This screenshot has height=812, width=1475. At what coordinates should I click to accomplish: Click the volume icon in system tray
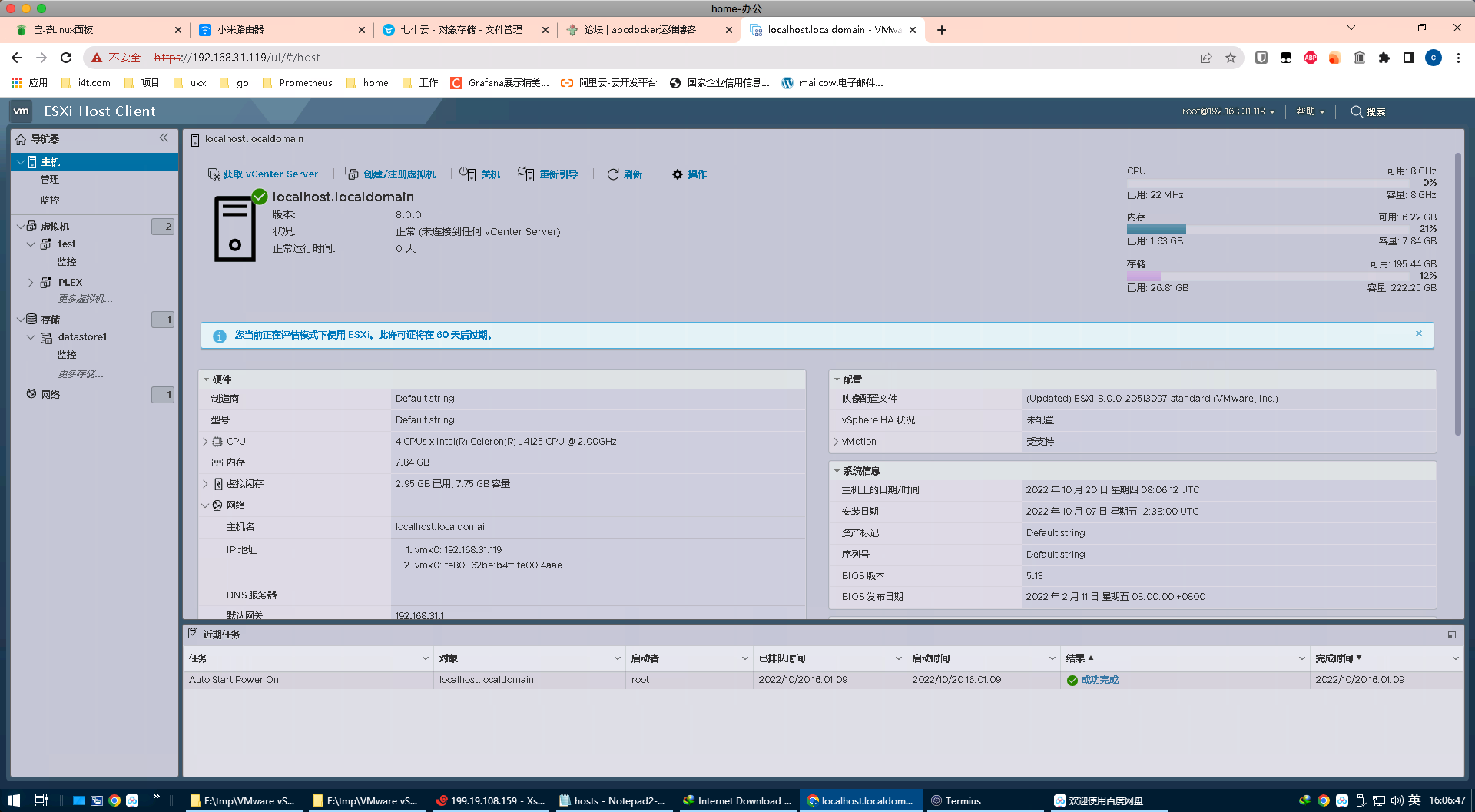click(1397, 800)
